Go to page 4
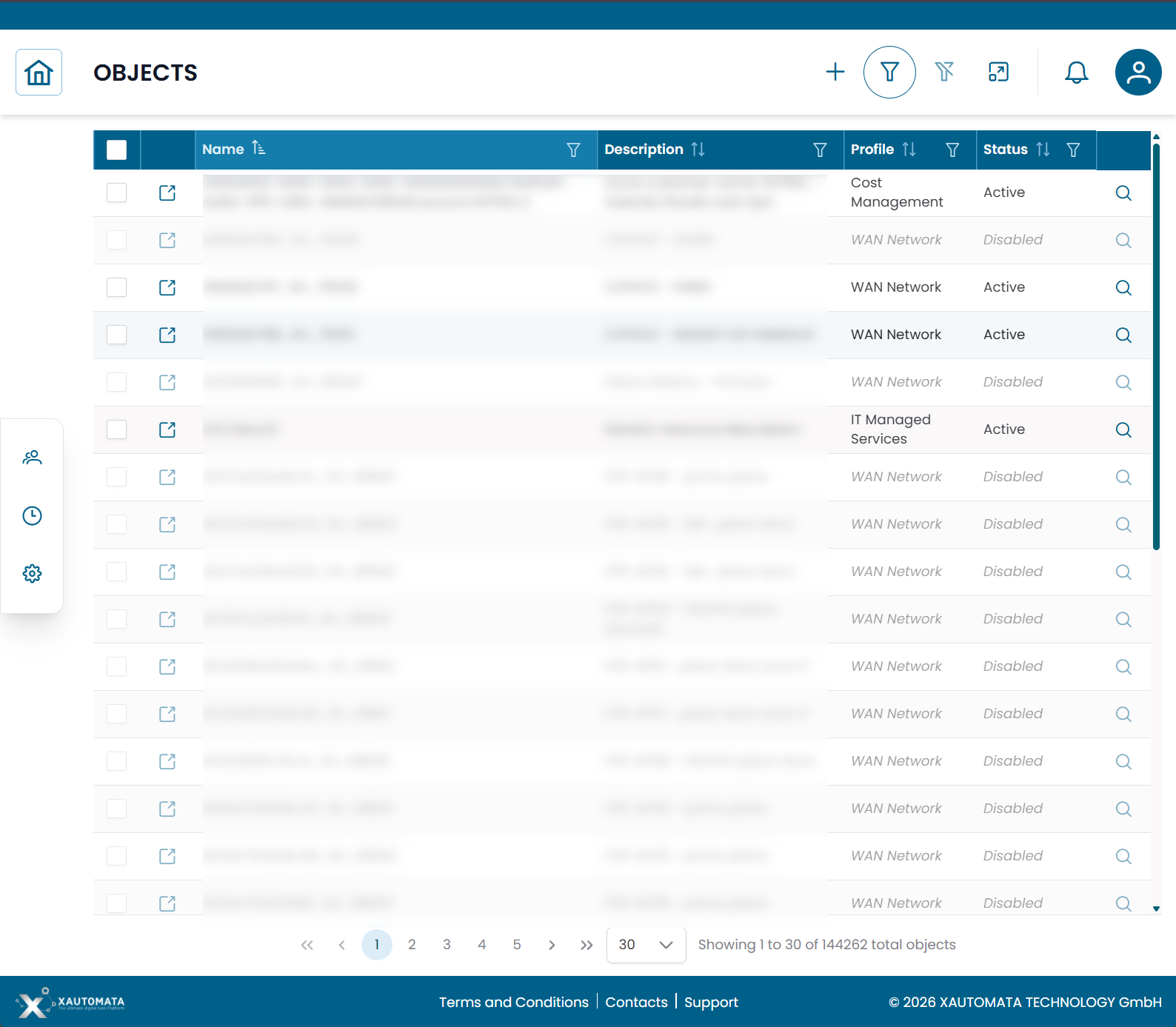The width and height of the screenshot is (1176, 1027). coord(482,945)
